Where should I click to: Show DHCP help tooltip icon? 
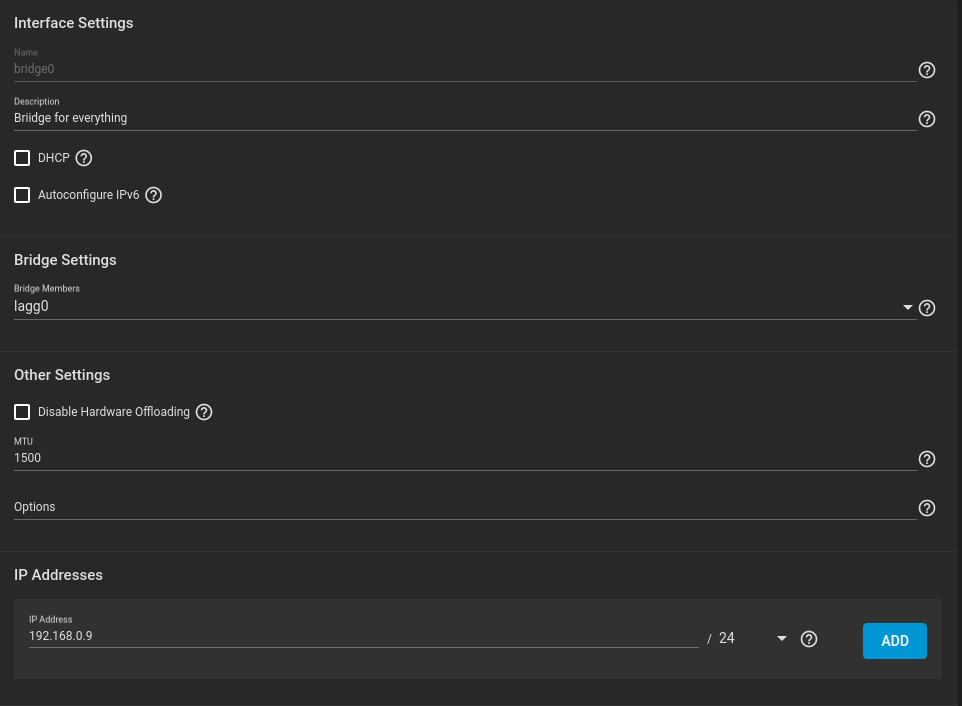pos(84,158)
